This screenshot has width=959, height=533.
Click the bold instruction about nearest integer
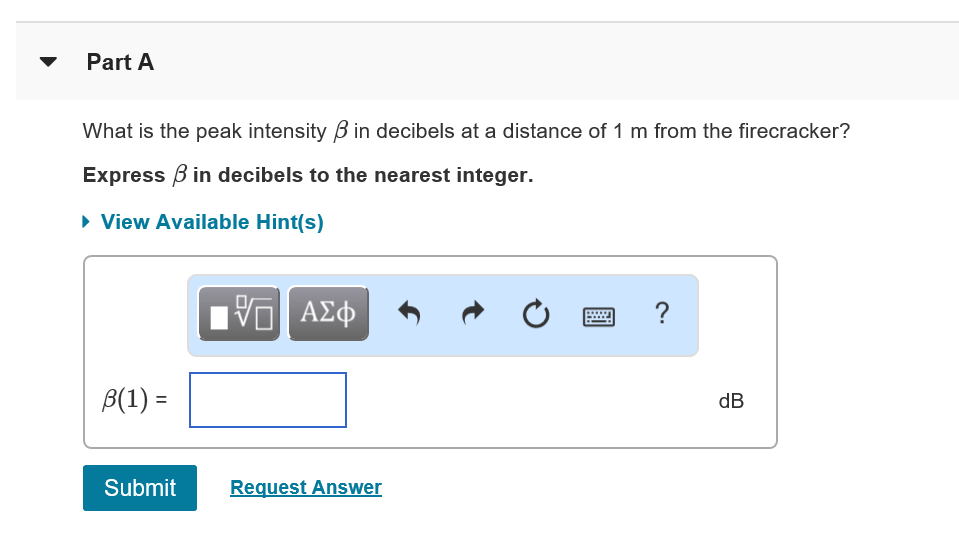pos(308,175)
